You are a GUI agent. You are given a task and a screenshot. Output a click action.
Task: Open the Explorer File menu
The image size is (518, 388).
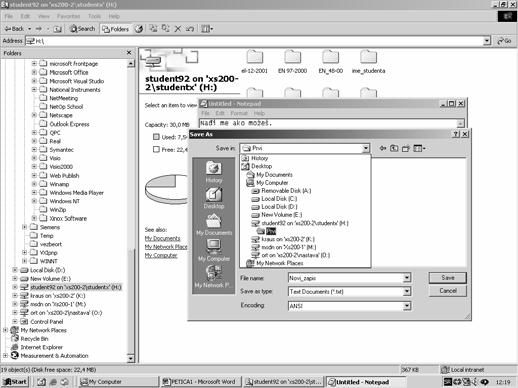coord(9,16)
